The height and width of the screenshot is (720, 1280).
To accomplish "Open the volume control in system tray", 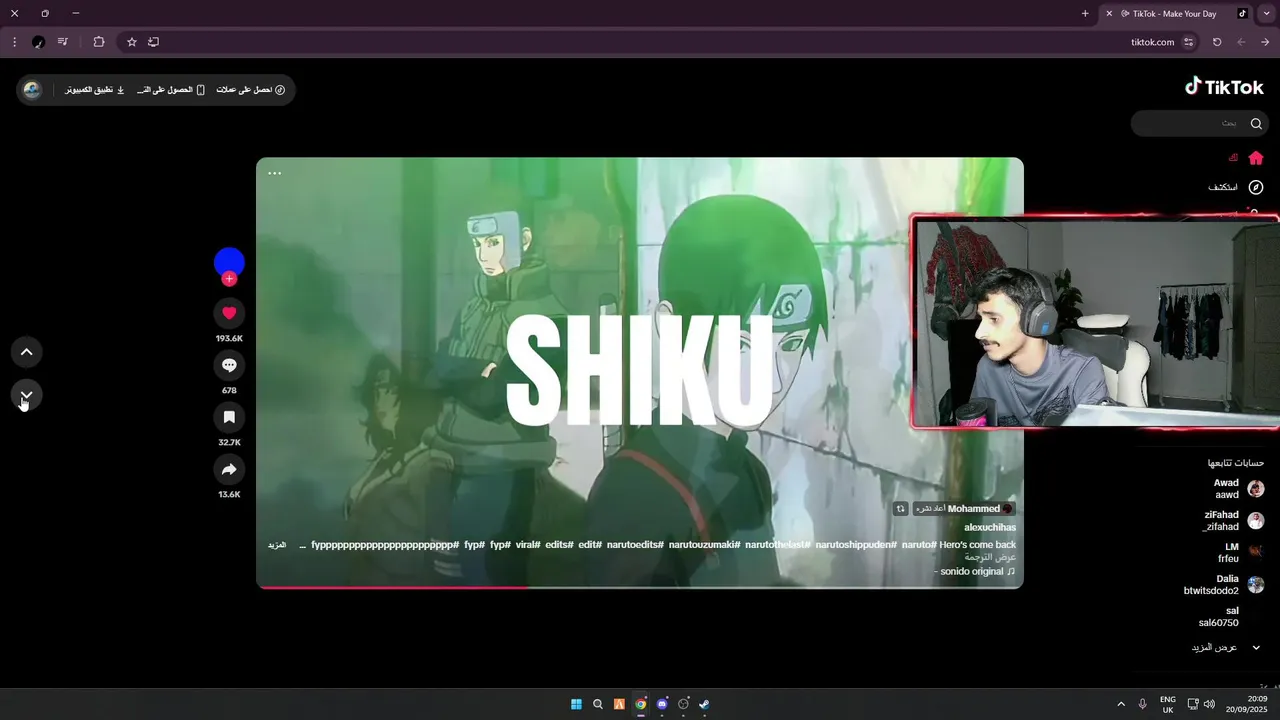I will (1209, 704).
